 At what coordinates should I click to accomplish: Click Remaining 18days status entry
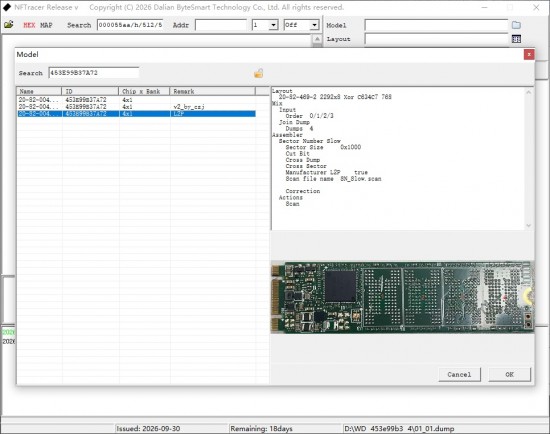coord(261,428)
